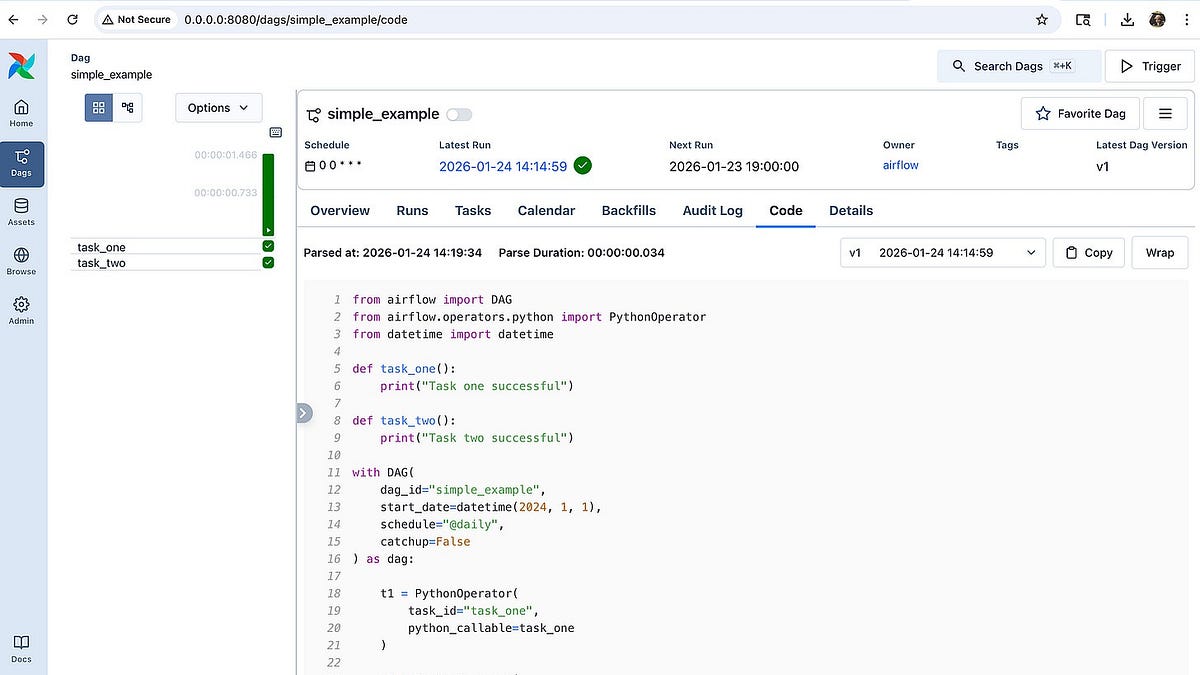Viewport: 1200px width, 675px height.
Task: Select the Code tab
Action: (x=786, y=210)
